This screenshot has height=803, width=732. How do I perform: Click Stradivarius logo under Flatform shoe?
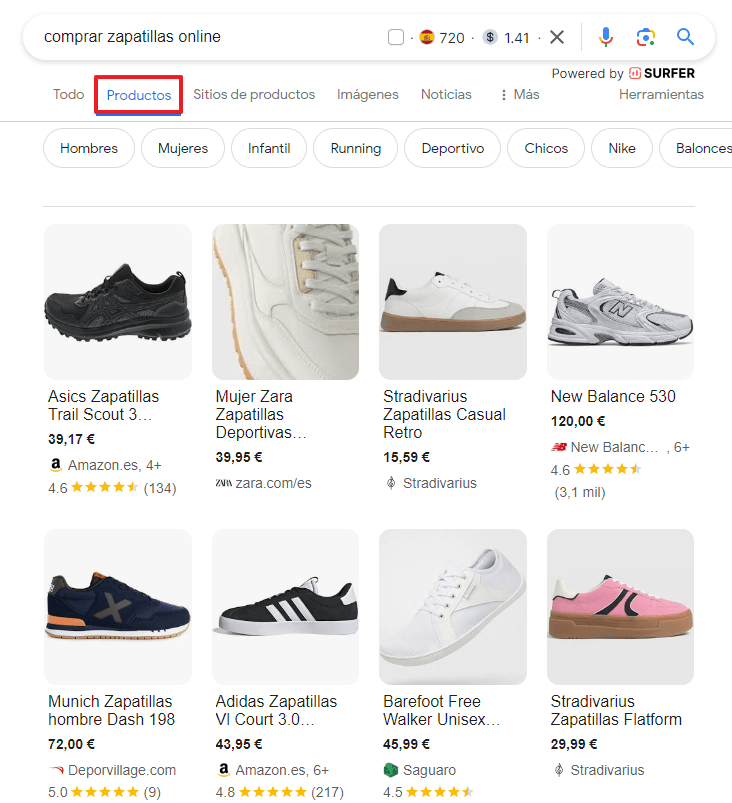coord(559,770)
